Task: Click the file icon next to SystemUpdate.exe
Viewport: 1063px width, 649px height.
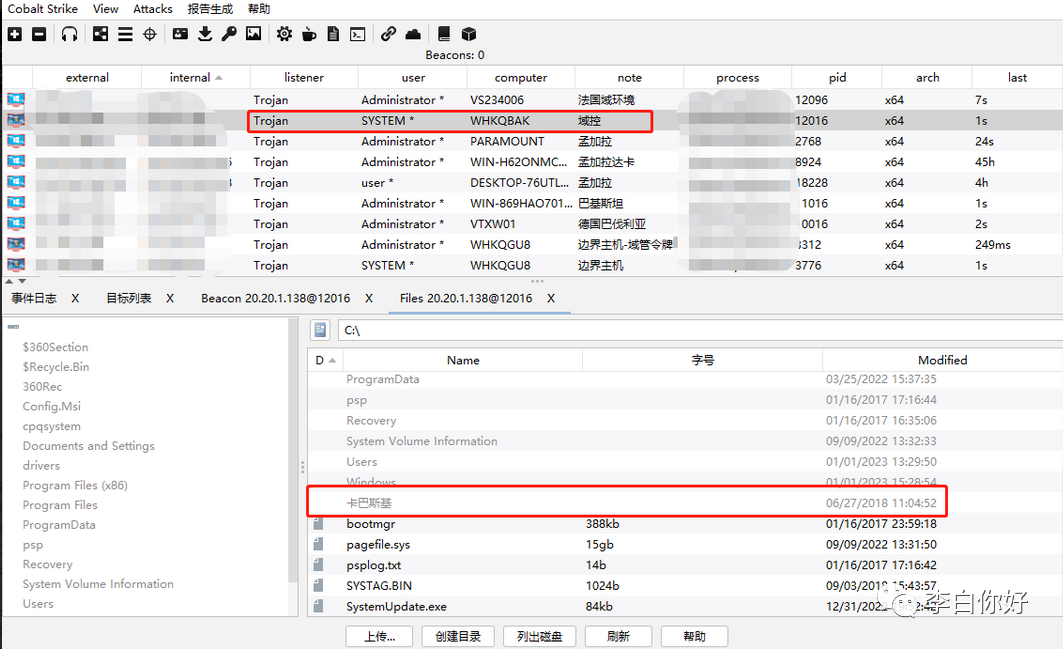Action: tap(318, 606)
